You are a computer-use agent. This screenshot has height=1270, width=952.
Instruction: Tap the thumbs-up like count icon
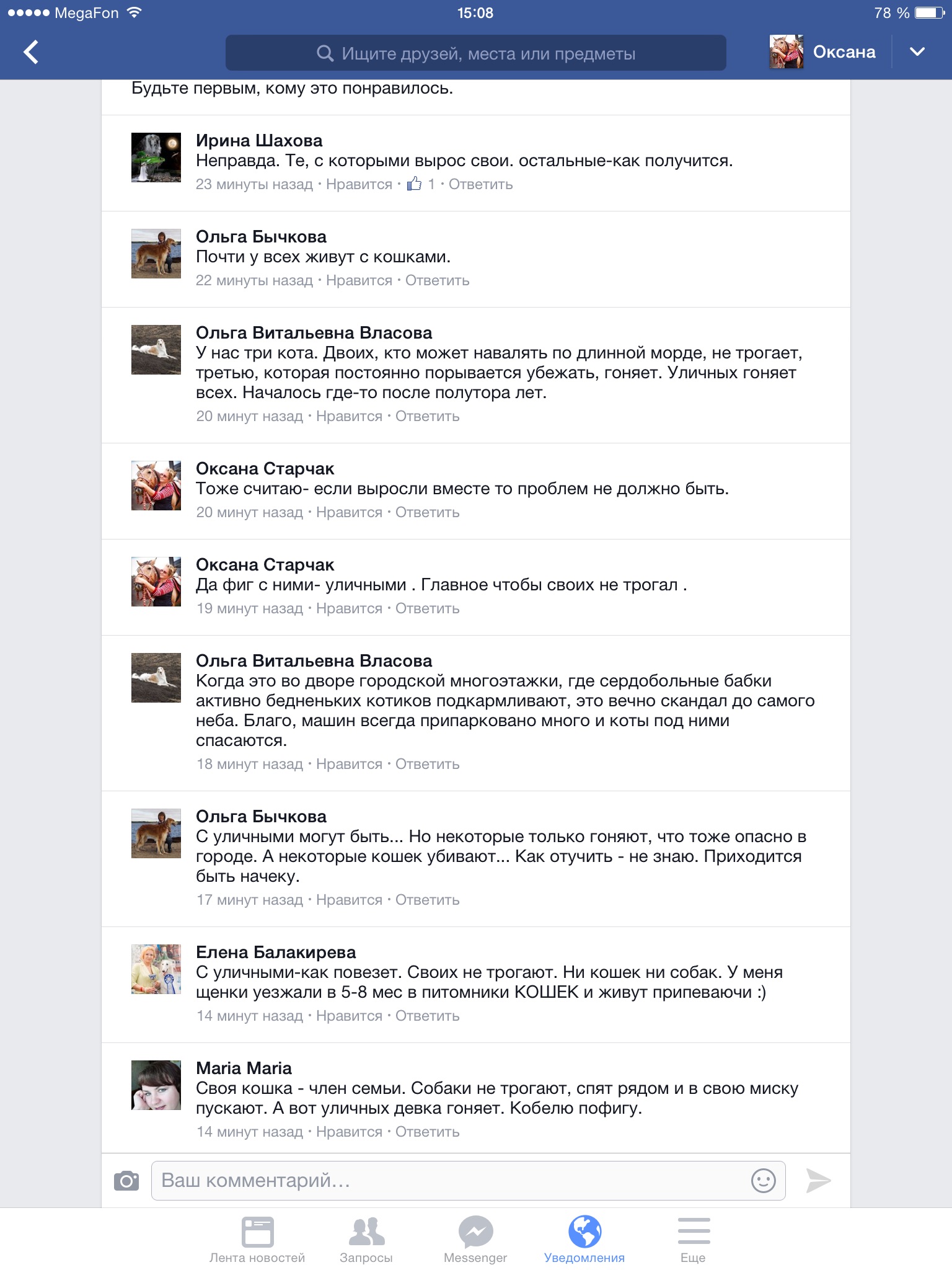coord(415,184)
